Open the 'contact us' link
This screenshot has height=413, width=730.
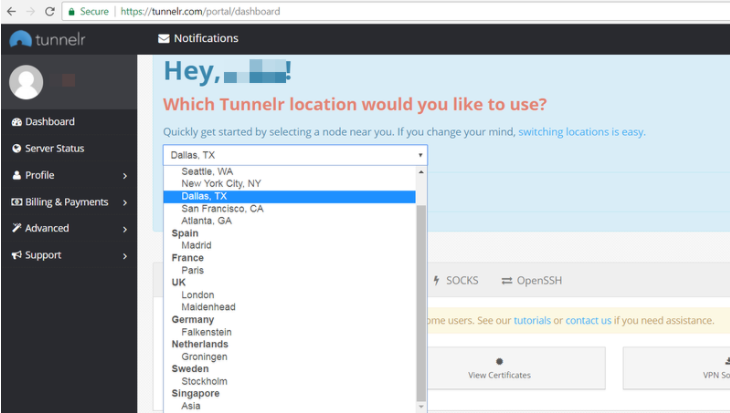[x=588, y=320]
